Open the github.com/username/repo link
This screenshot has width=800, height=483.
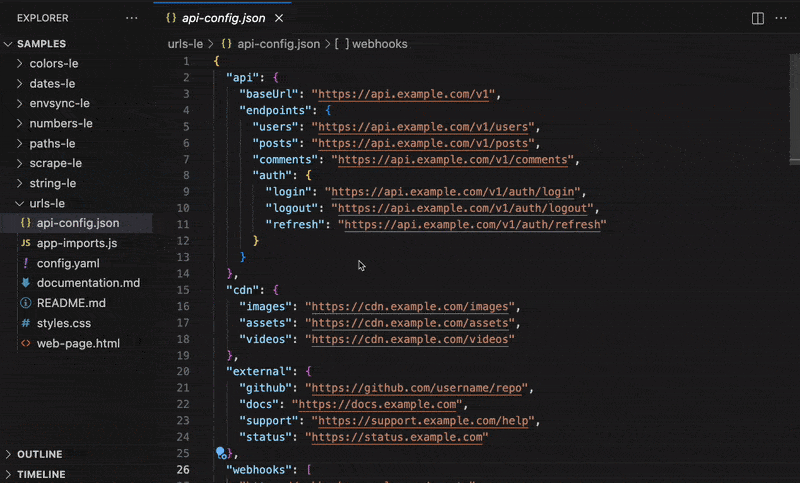[416, 388]
